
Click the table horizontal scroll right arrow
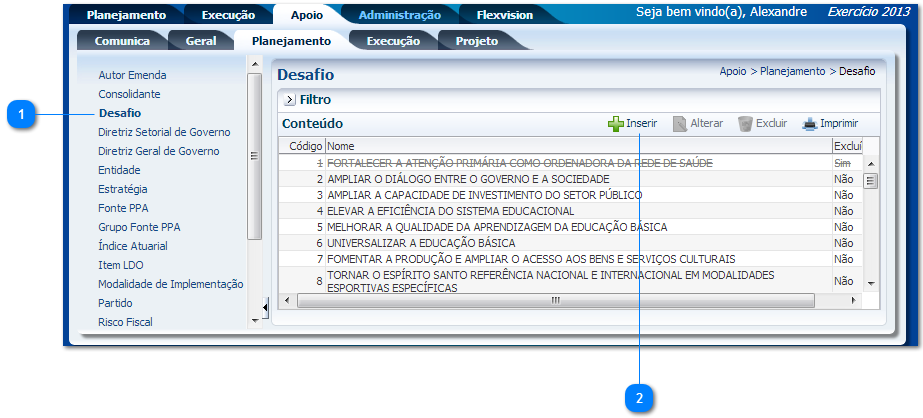pyautogui.click(x=854, y=300)
